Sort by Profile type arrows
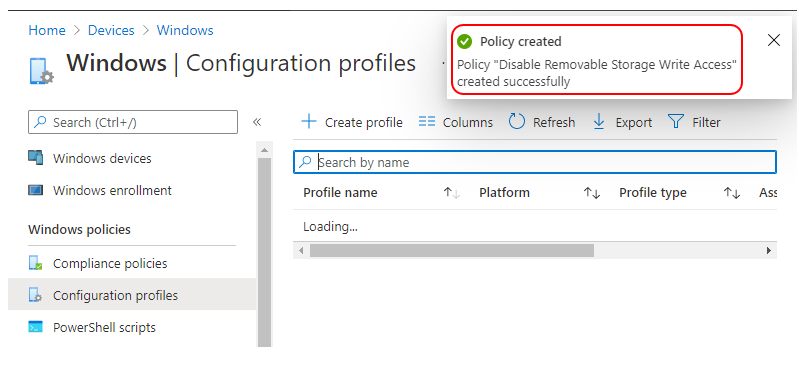 732,193
